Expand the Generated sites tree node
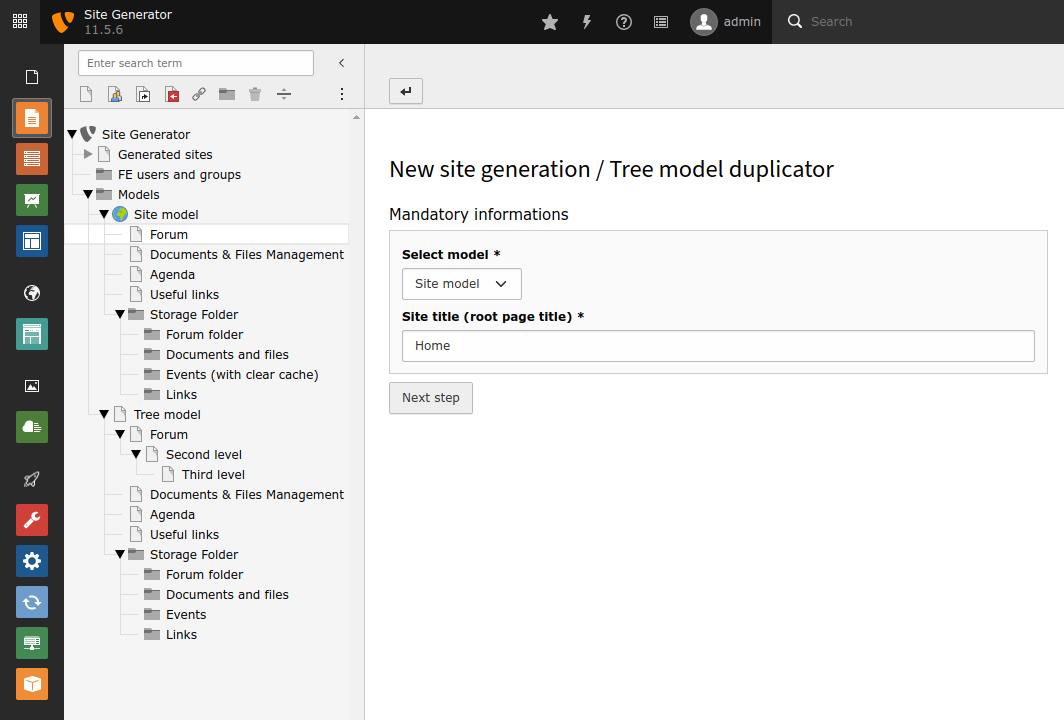The width and height of the screenshot is (1064, 720). pyautogui.click(x=88, y=155)
